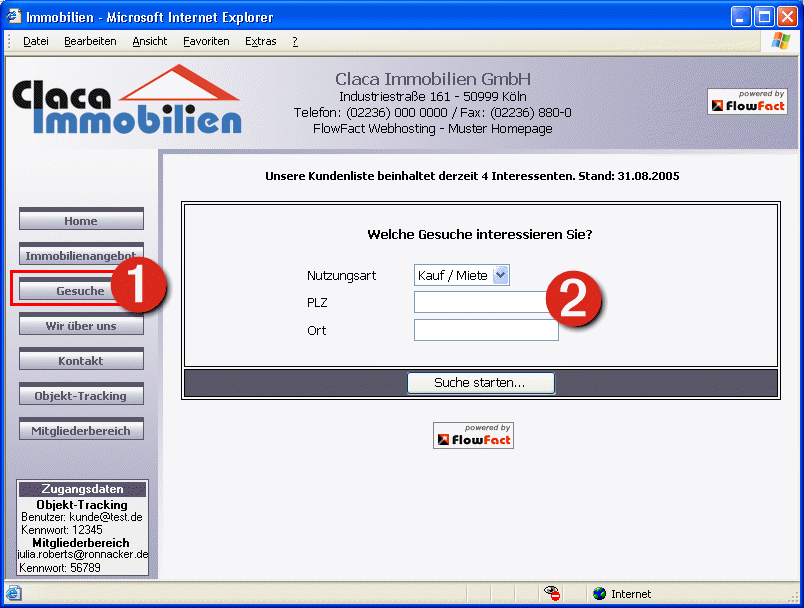
Task: Focus the Ort input field
Action: point(486,330)
